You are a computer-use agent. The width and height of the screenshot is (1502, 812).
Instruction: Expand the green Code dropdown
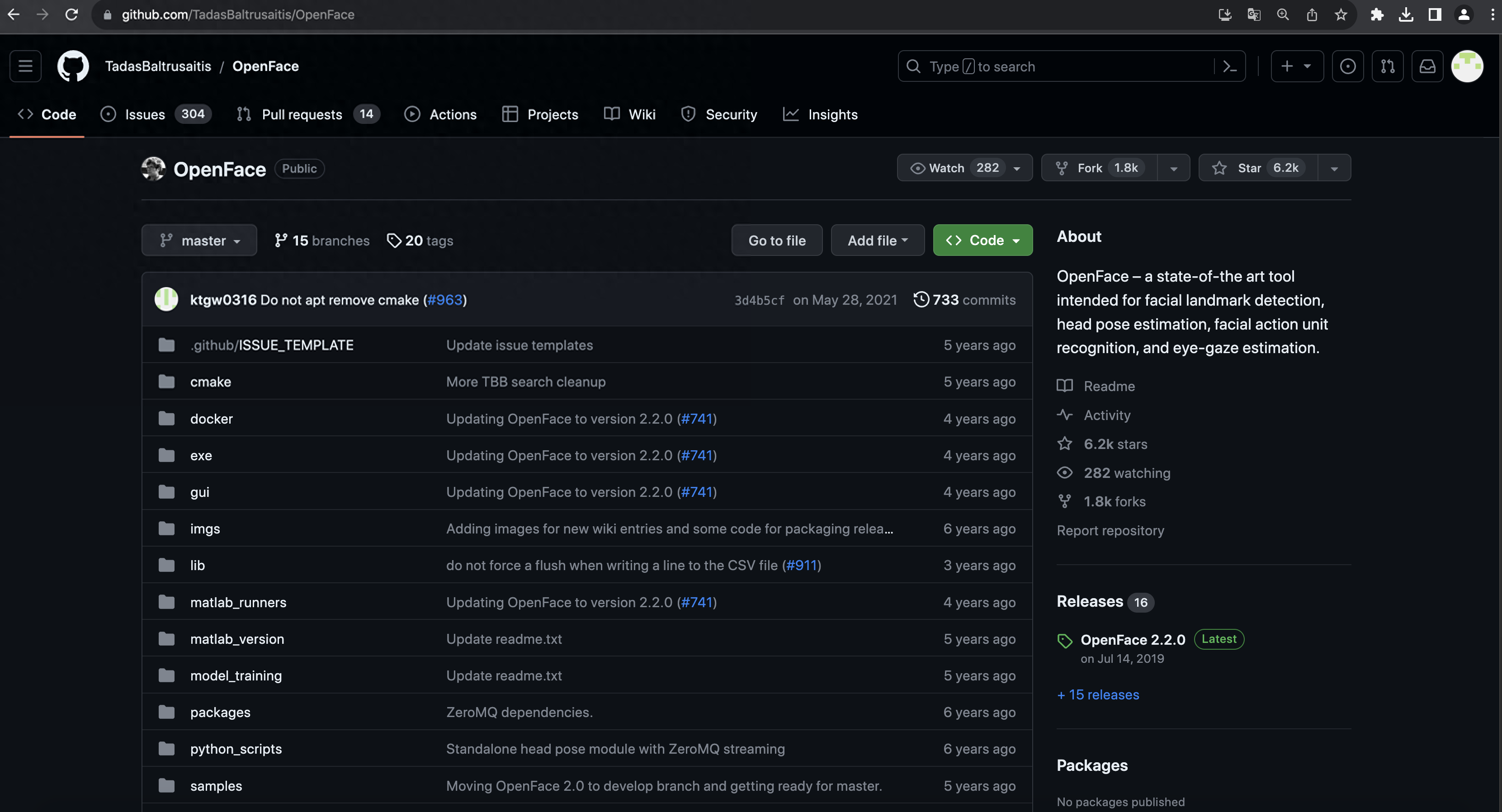[982, 240]
